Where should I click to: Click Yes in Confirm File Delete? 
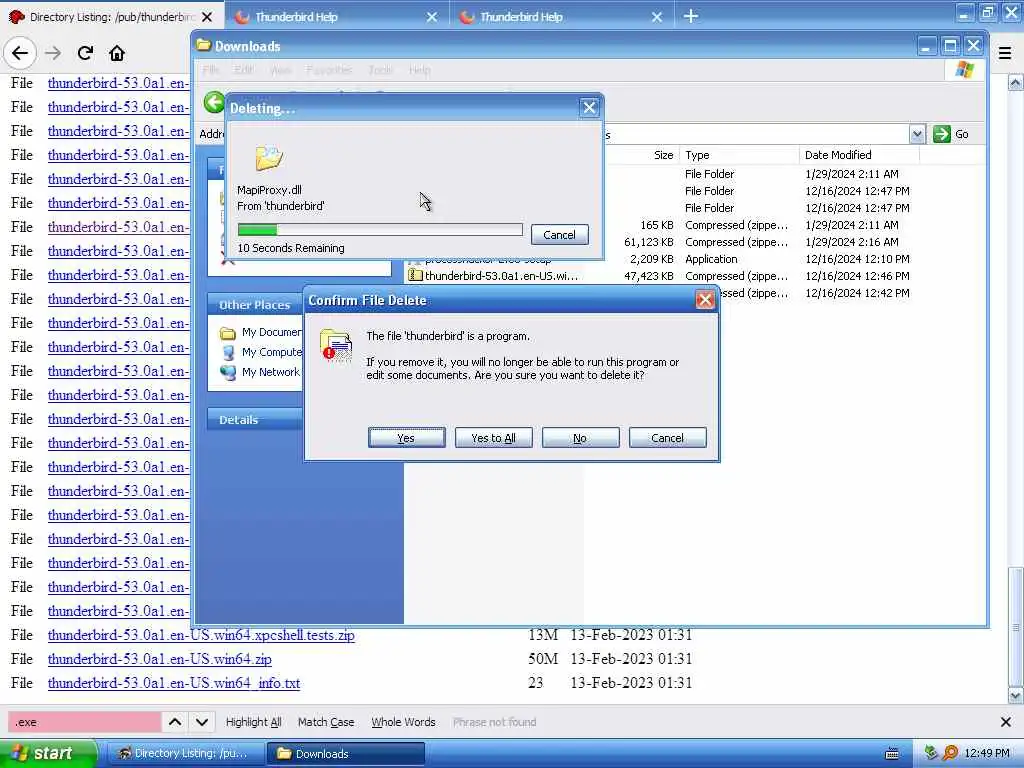coord(406,438)
